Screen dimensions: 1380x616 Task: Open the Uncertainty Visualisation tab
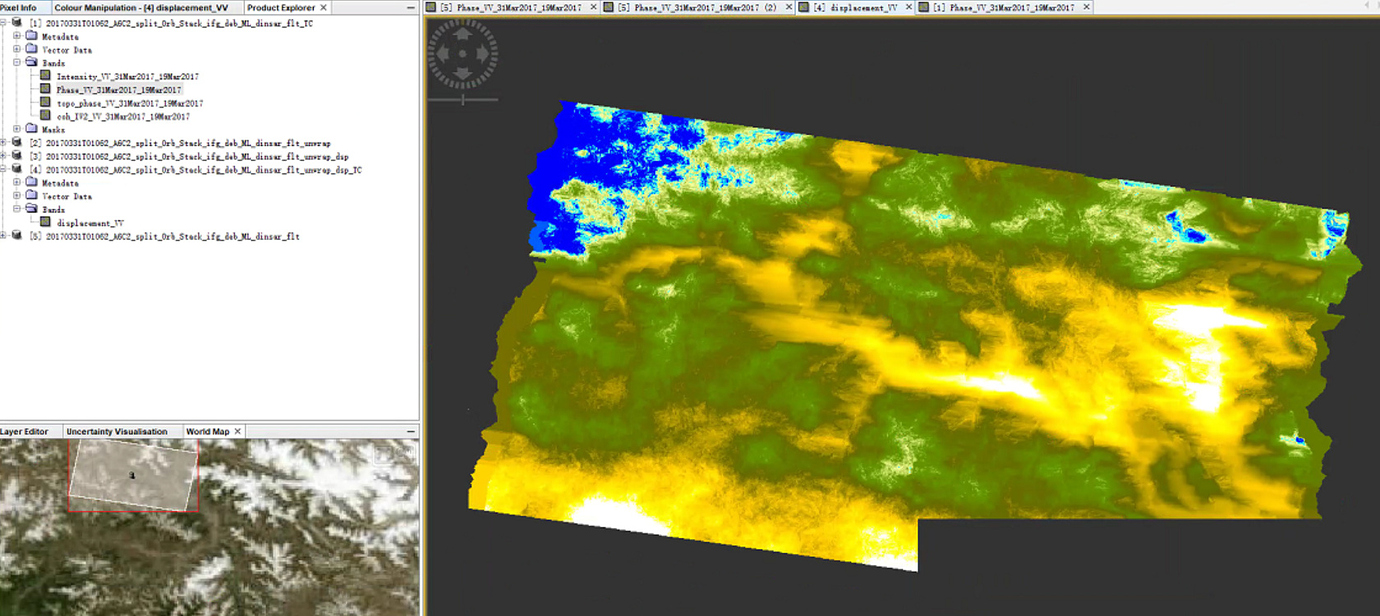click(x=117, y=432)
